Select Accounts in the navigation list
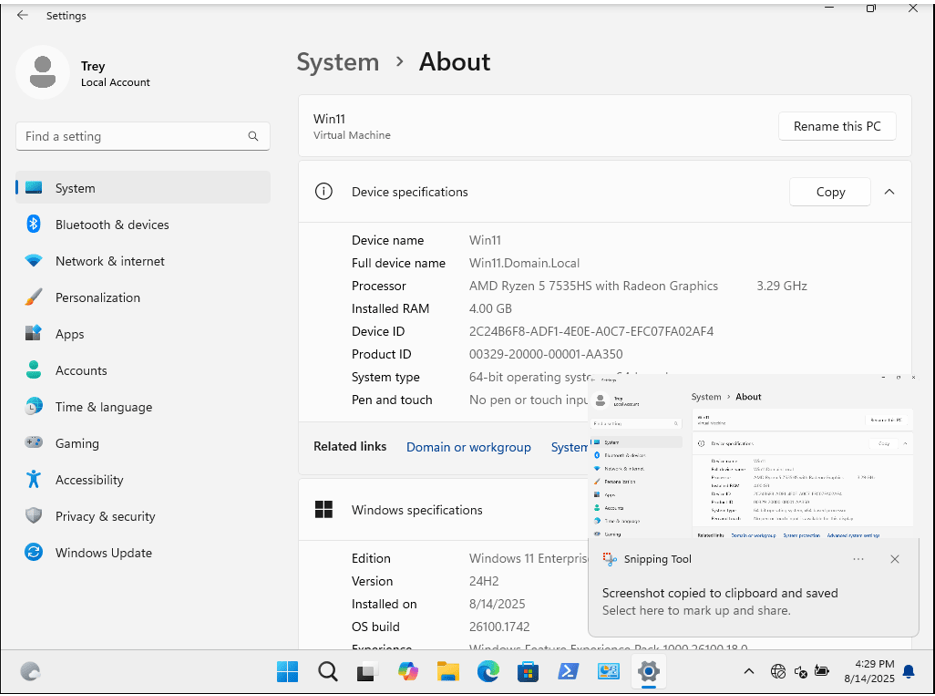Screen dimensions: 935x696 [x=80, y=371]
